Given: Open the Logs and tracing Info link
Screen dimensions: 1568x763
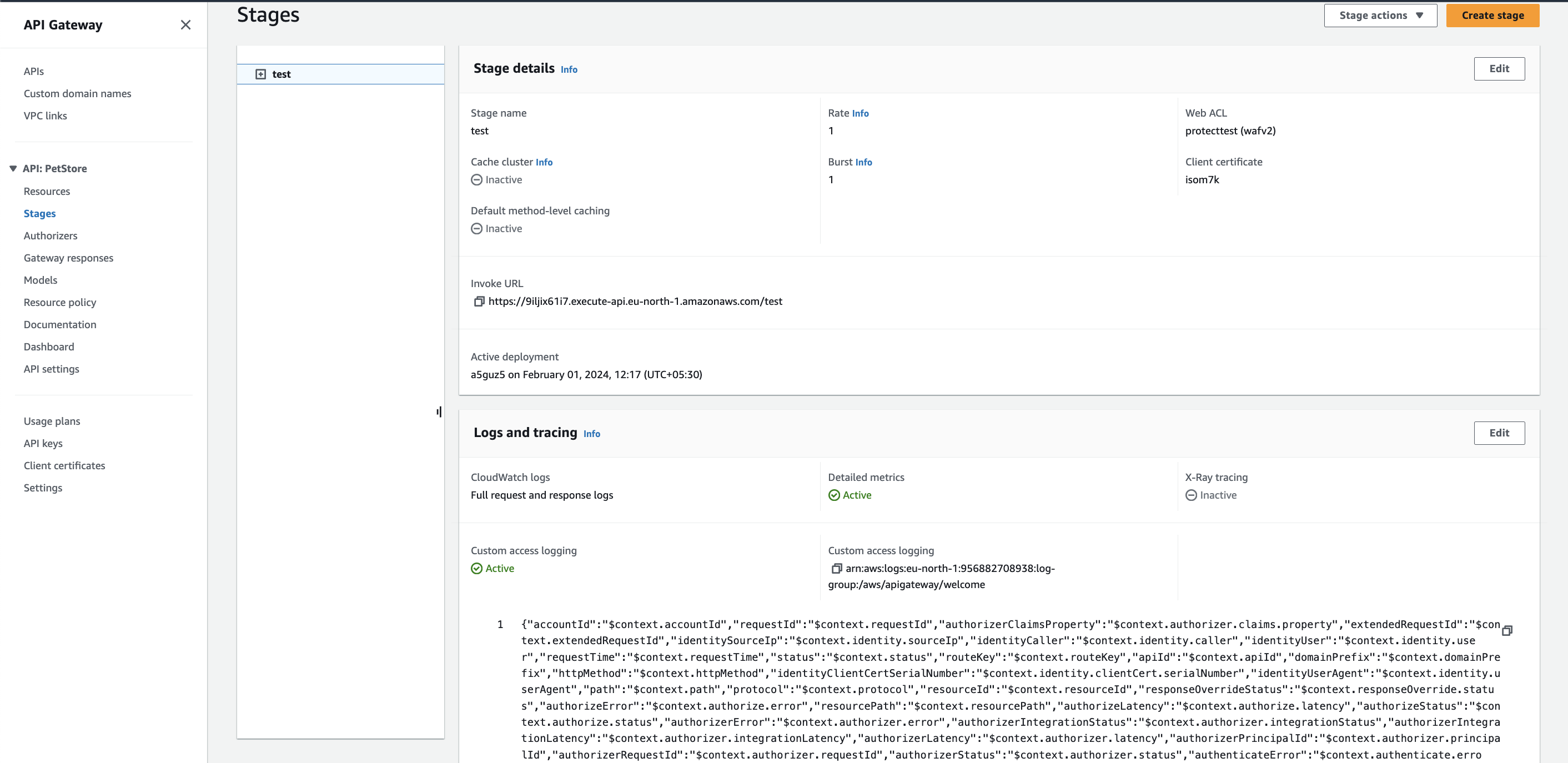Looking at the screenshot, I should (591, 433).
